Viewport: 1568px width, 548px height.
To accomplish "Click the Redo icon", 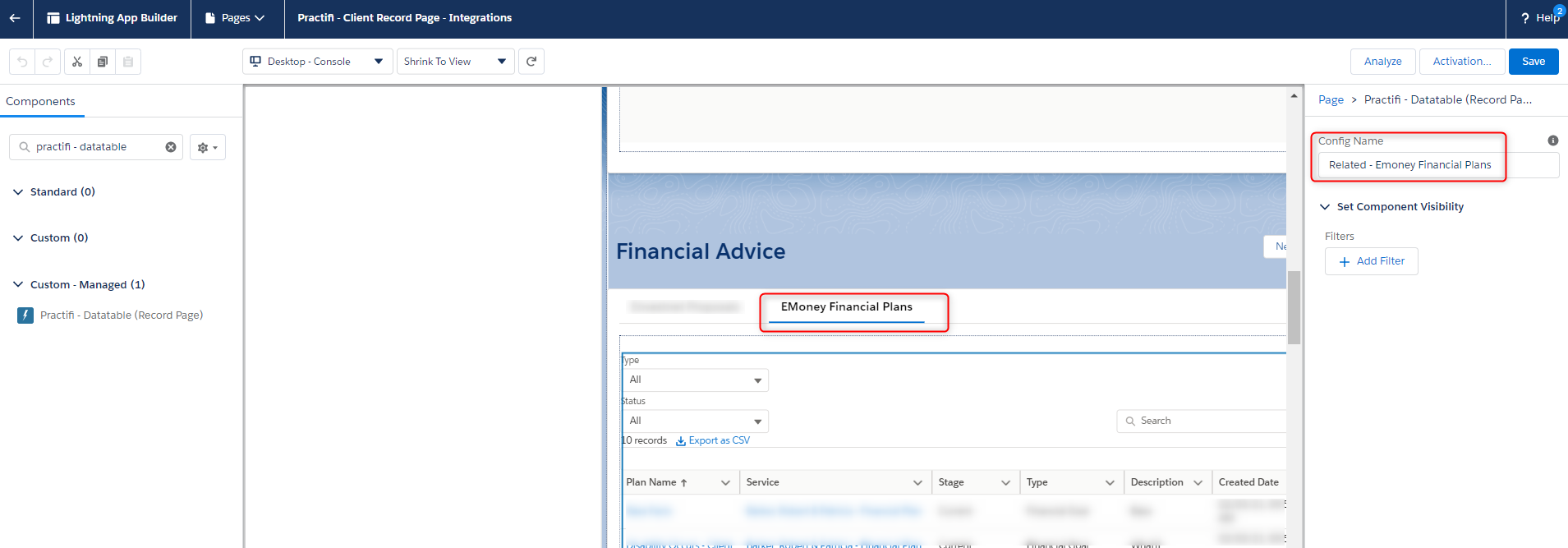I will (x=48, y=62).
